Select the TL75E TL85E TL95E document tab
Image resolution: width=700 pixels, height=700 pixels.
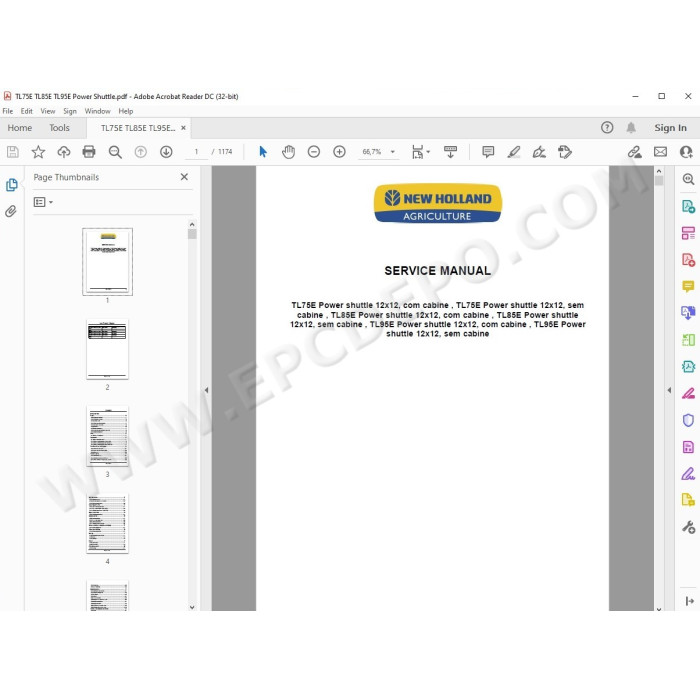[x=138, y=128]
